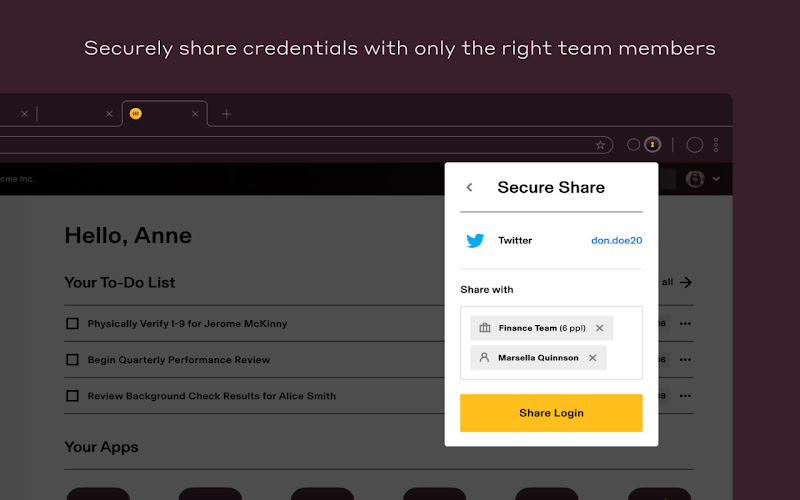Image resolution: width=800 pixels, height=500 pixels.
Task: Close the active tab with yellow icon
Action: coord(195,114)
